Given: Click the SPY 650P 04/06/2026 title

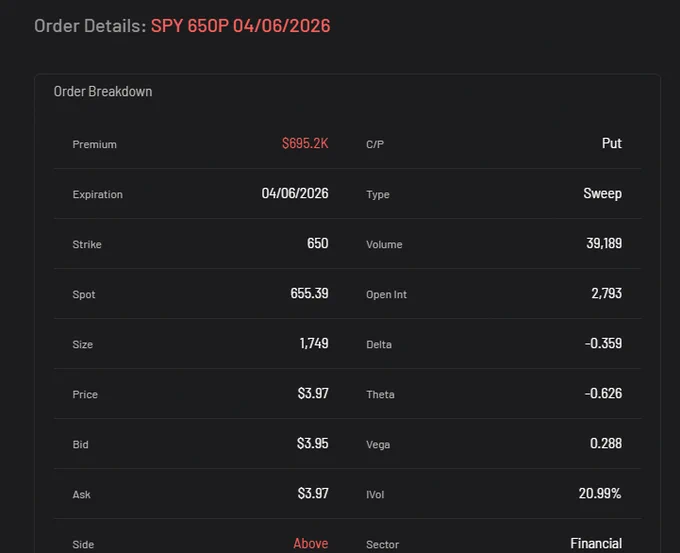Looking at the screenshot, I should tap(240, 26).
